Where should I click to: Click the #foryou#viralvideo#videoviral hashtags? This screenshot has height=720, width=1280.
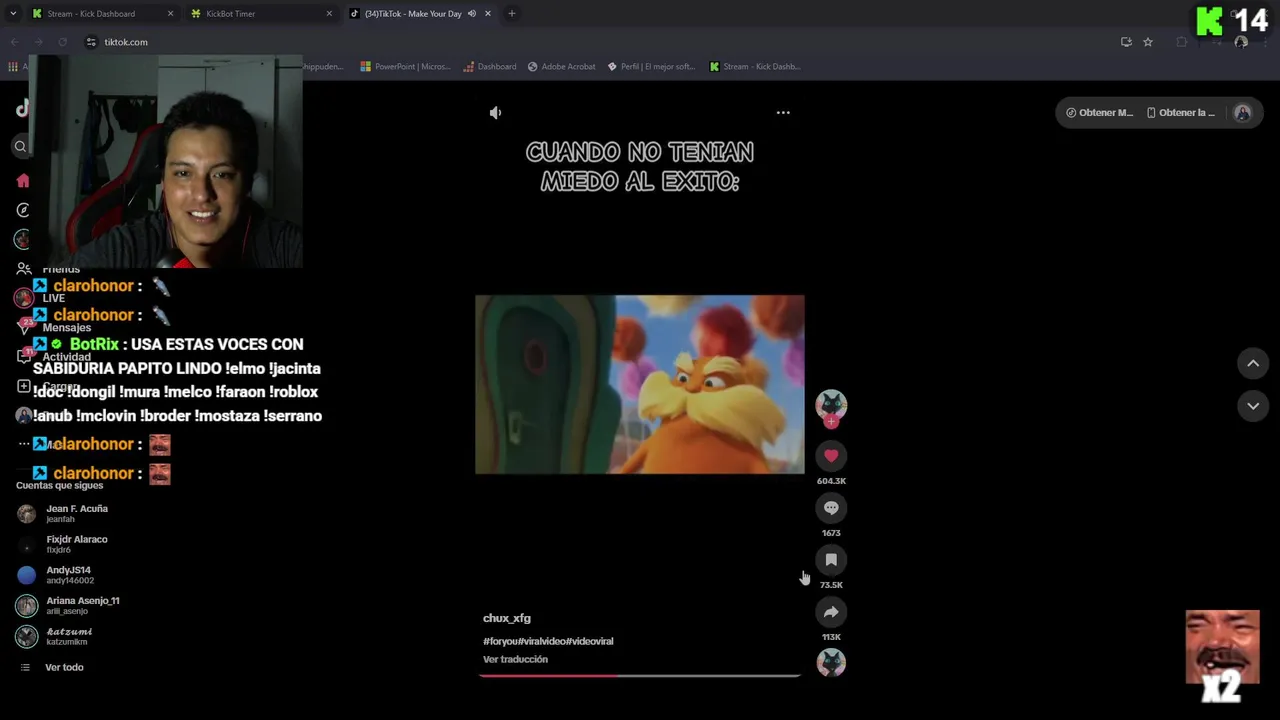point(548,641)
